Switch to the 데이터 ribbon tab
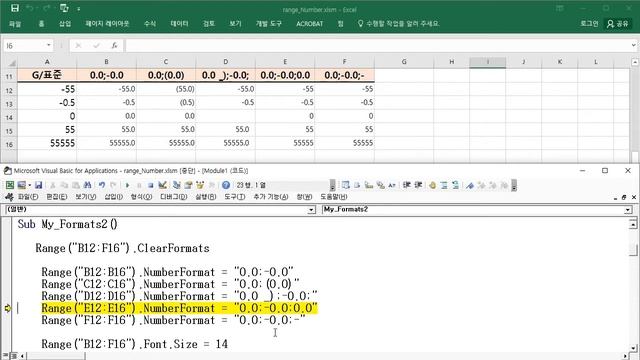The width and height of the screenshot is (640, 360). (179, 24)
